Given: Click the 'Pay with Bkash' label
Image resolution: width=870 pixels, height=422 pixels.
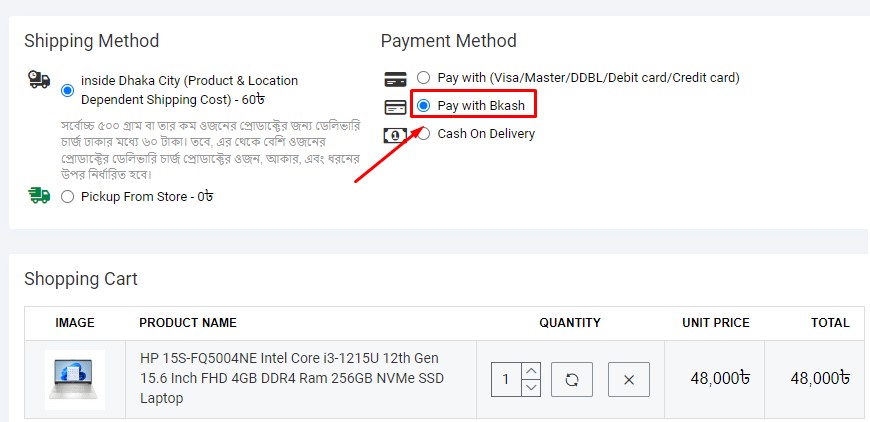Looking at the screenshot, I should (x=481, y=105).
